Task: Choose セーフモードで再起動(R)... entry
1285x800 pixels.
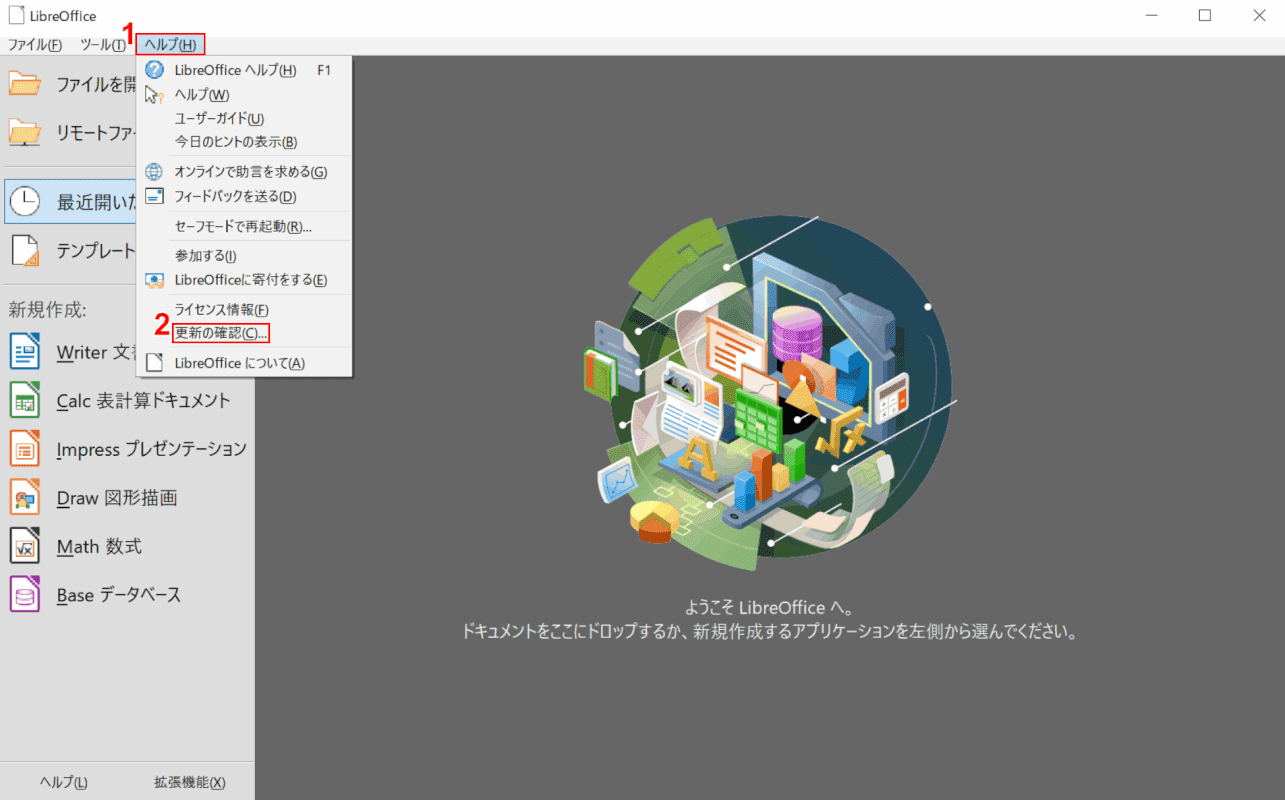Action: click(x=245, y=226)
